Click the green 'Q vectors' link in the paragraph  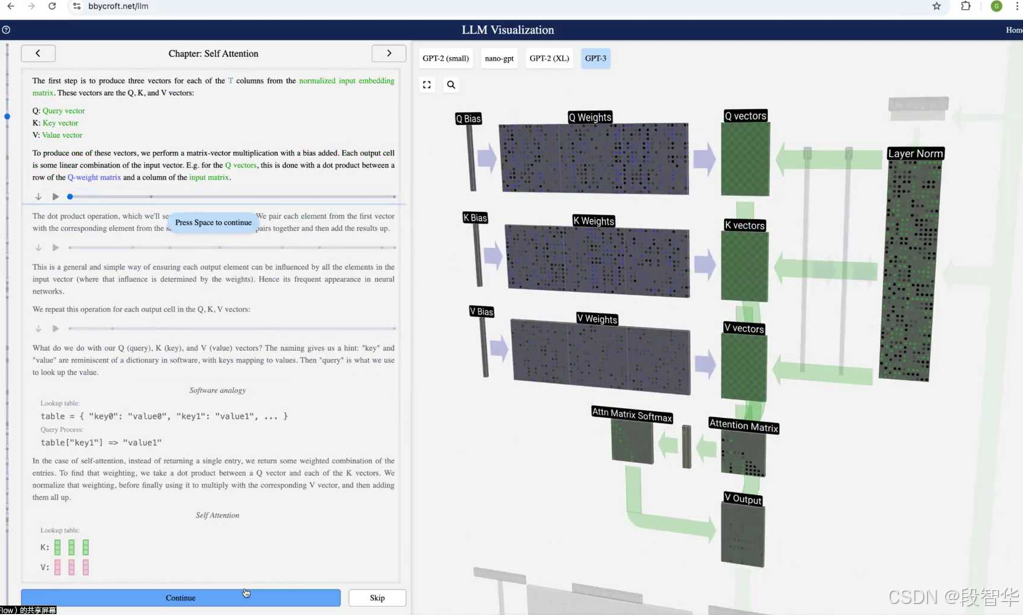tap(241, 165)
